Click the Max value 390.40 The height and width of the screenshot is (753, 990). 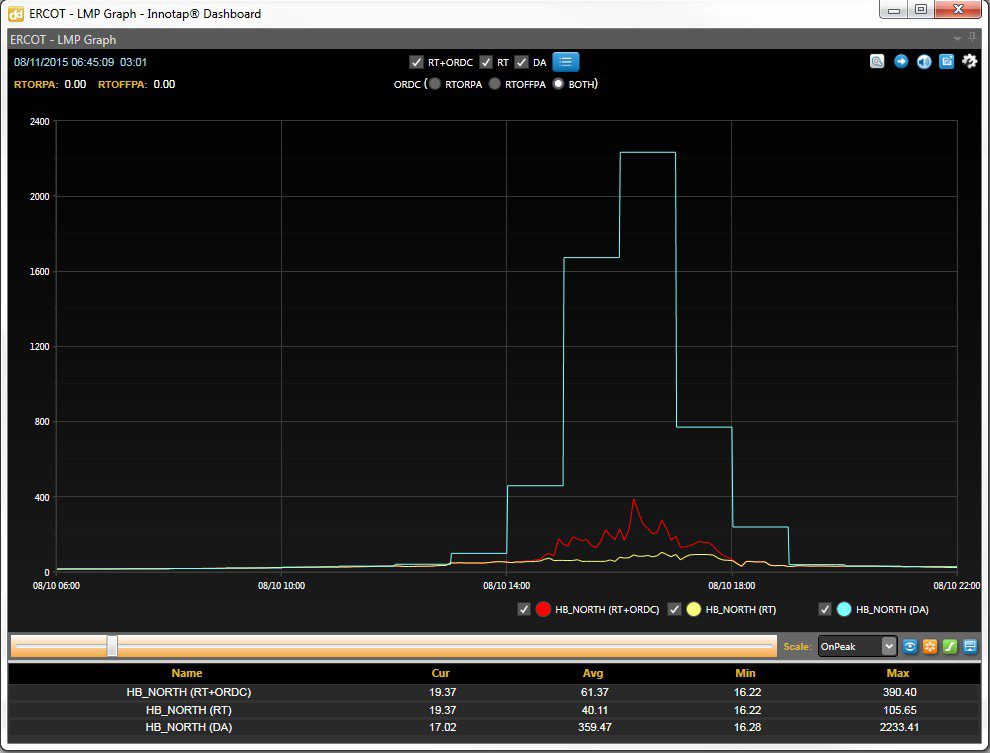click(x=900, y=692)
